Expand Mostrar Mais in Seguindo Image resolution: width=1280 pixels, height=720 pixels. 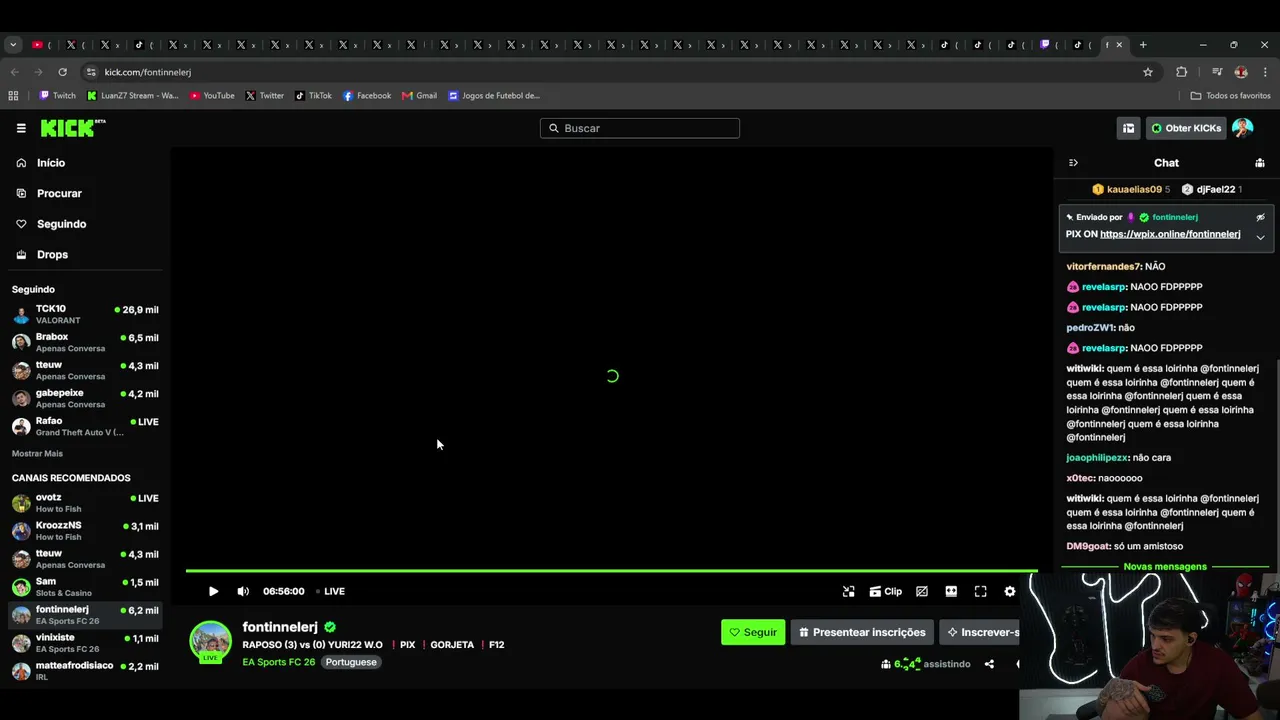[x=37, y=454]
